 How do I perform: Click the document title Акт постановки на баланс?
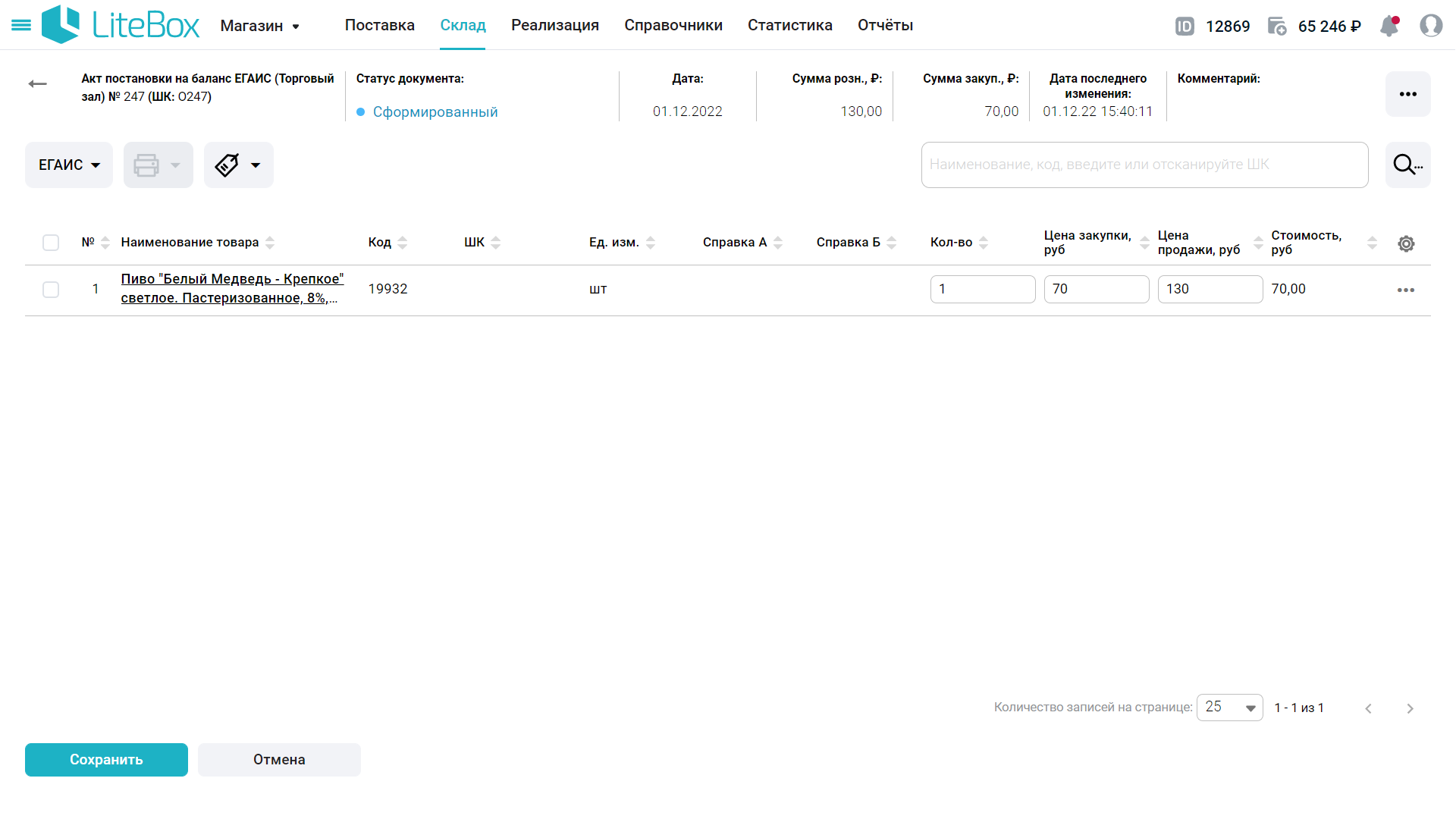point(208,88)
